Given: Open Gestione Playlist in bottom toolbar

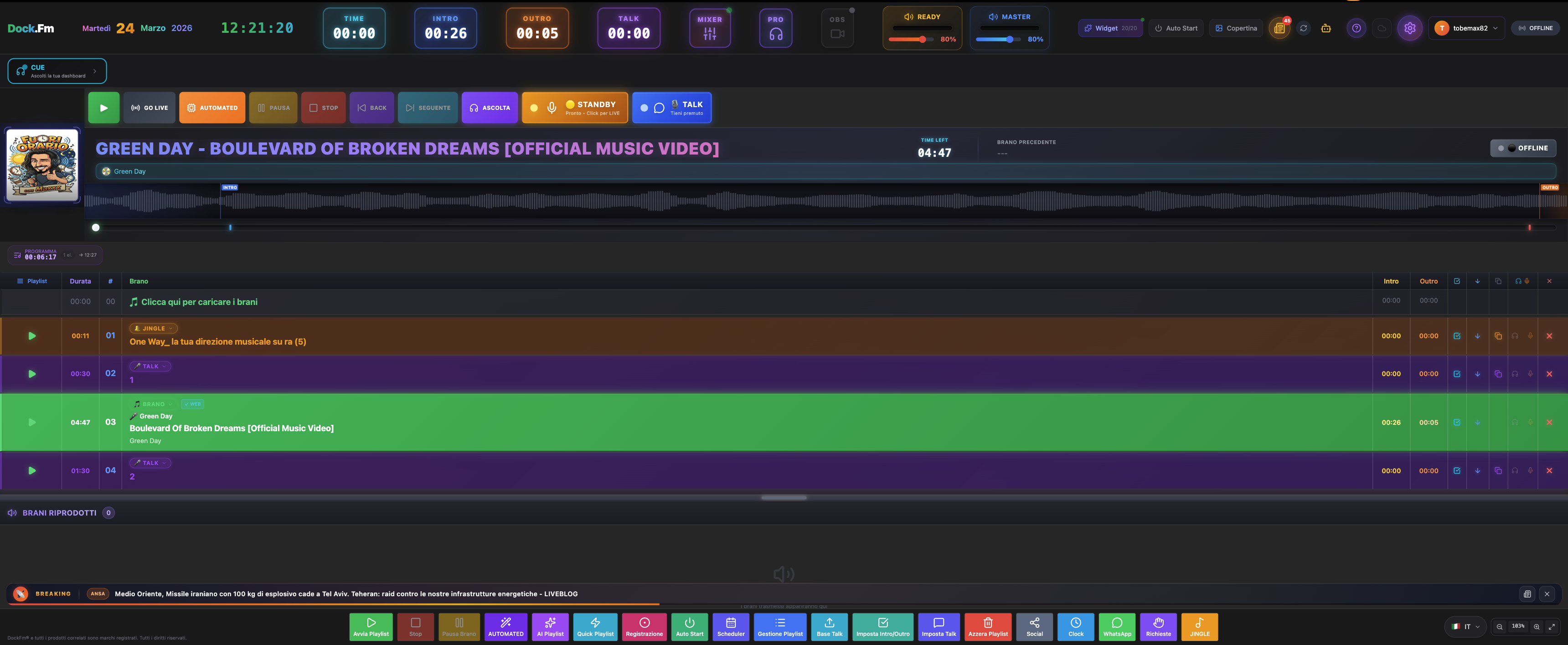Looking at the screenshot, I should [x=780, y=627].
